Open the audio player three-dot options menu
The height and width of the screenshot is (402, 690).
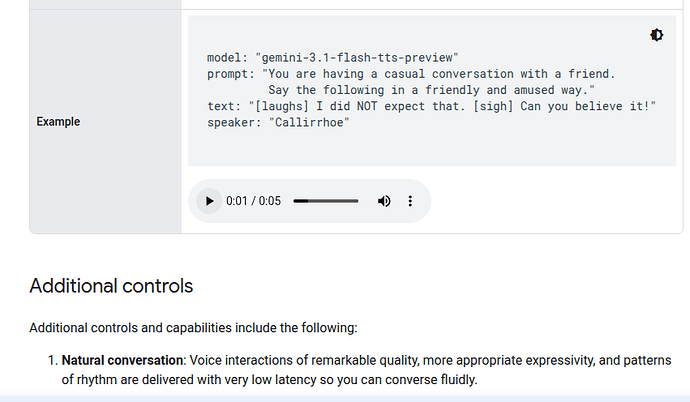pyautogui.click(x=410, y=201)
